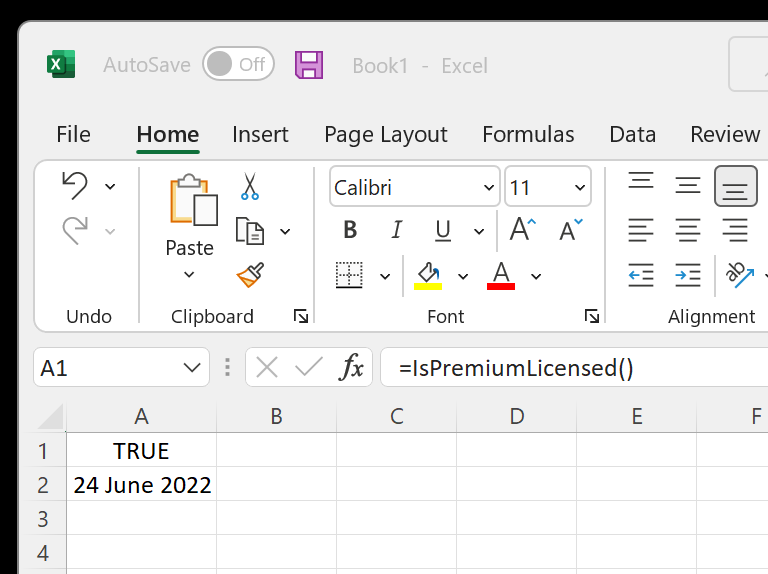Toggle the AutoSave switch
The height and width of the screenshot is (574, 768).
pyautogui.click(x=238, y=64)
